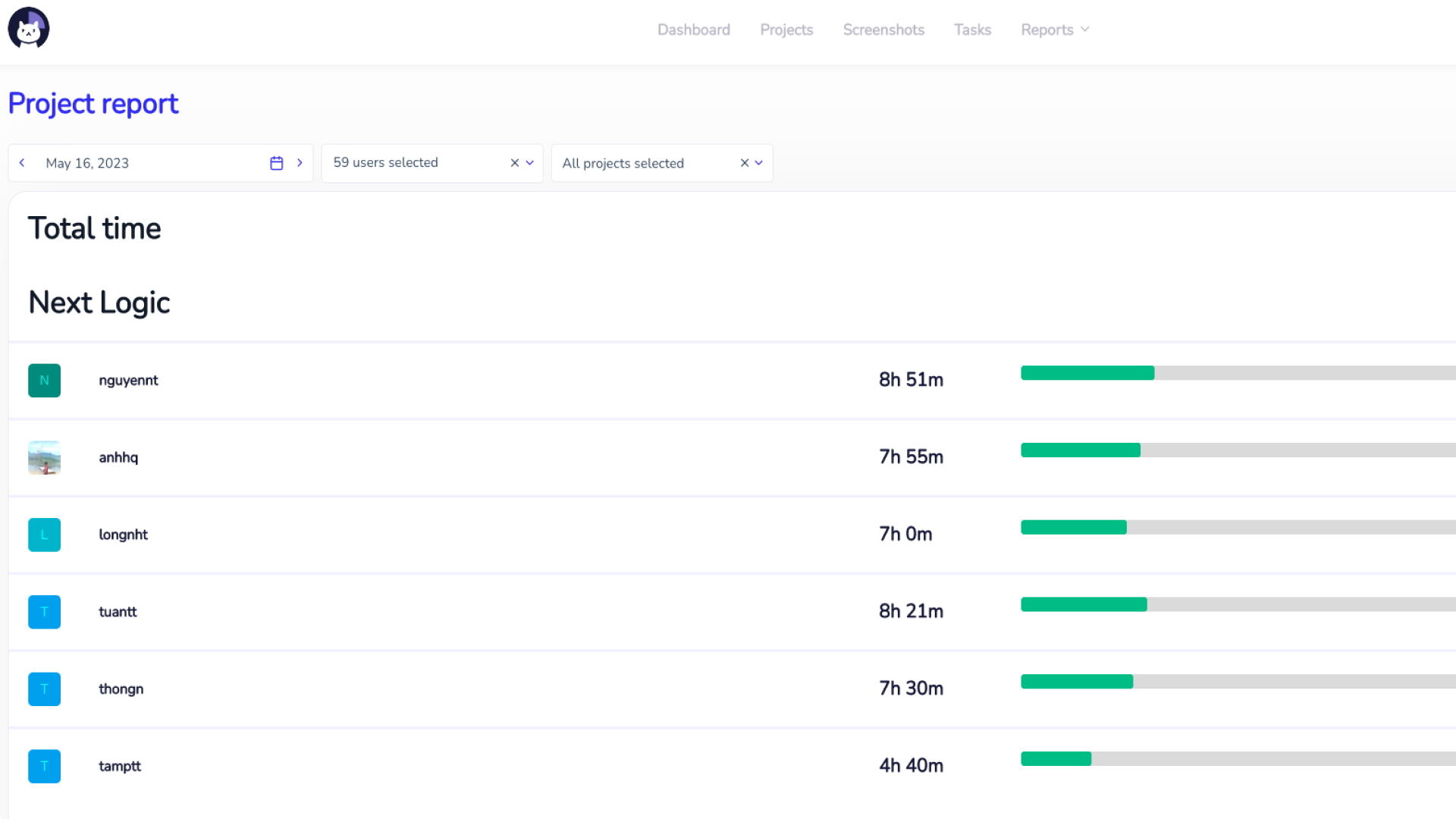Click the cat logo icon
The width and height of the screenshot is (1456, 819).
coord(29,29)
